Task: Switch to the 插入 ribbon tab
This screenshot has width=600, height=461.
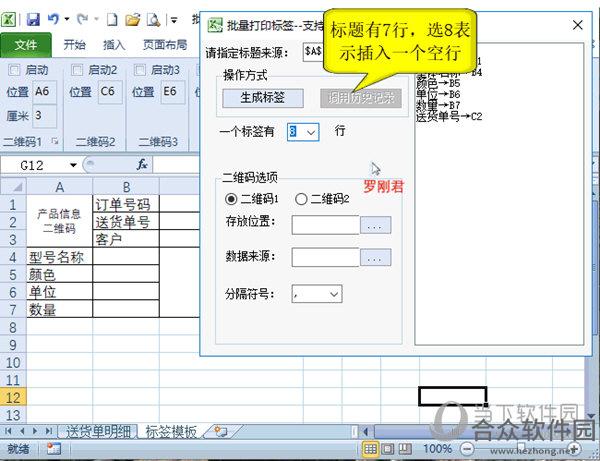Action: coord(114,45)
